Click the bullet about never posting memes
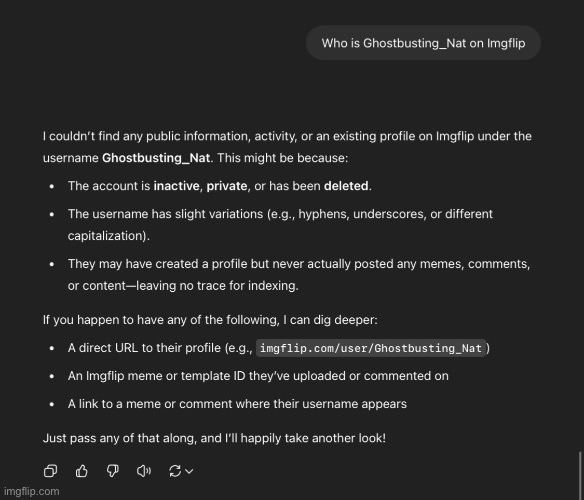The image size is (584, 500). point(299,275)
